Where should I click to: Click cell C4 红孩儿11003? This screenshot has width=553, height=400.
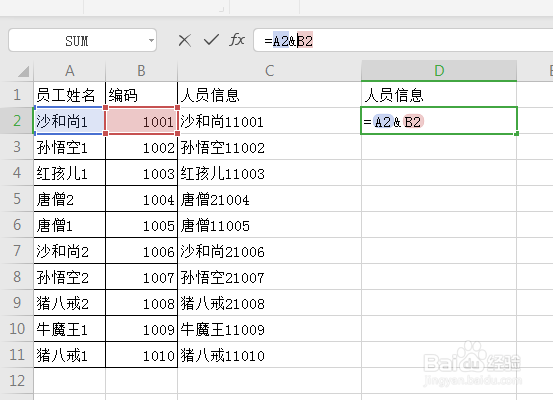tap(269, 173)
